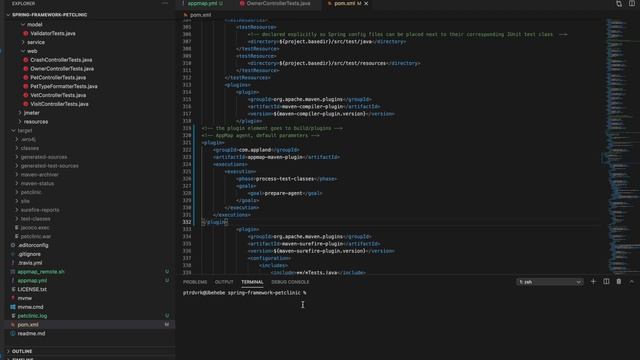Open the .gitignore file
Image resolution: width=640 pixels, height=360 pixels.
[x=29, y=254]
